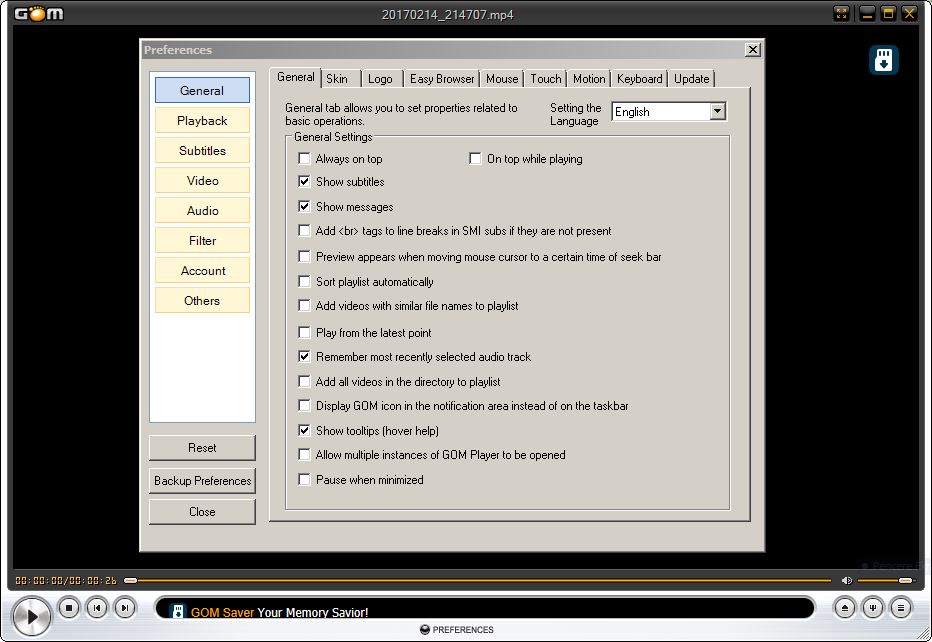Image resolution: width=932 pixels, height=642 pixels.
Task: Click the GOM Saver Your Memory Savior link
Action: tap(279, 612)
